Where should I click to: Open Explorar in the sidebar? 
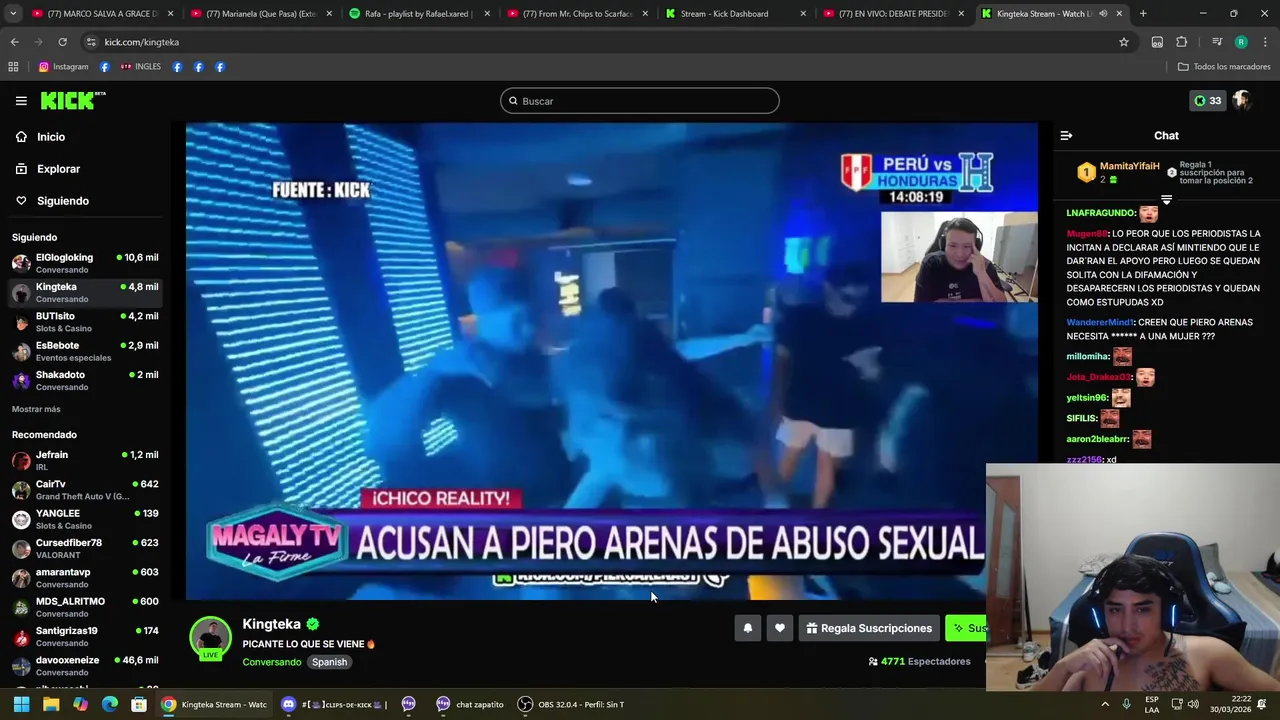(x=58, y=169)
